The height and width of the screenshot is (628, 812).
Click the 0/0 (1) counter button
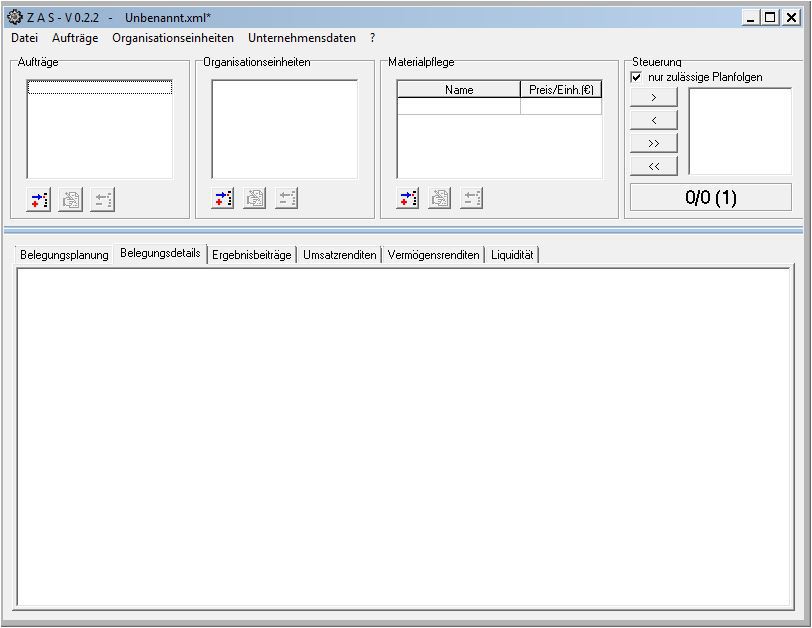coord(710,197)
